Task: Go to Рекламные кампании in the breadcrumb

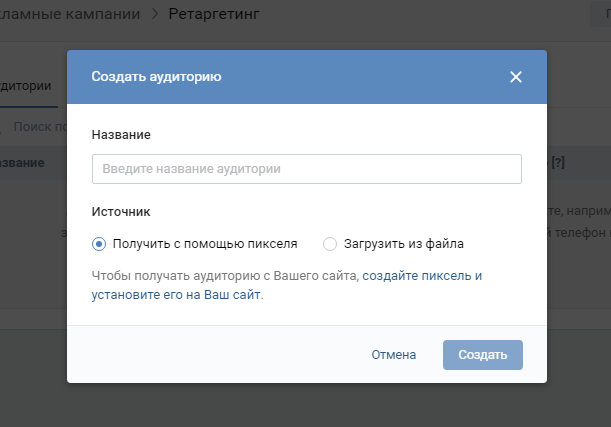Action: tap(68, 14)
